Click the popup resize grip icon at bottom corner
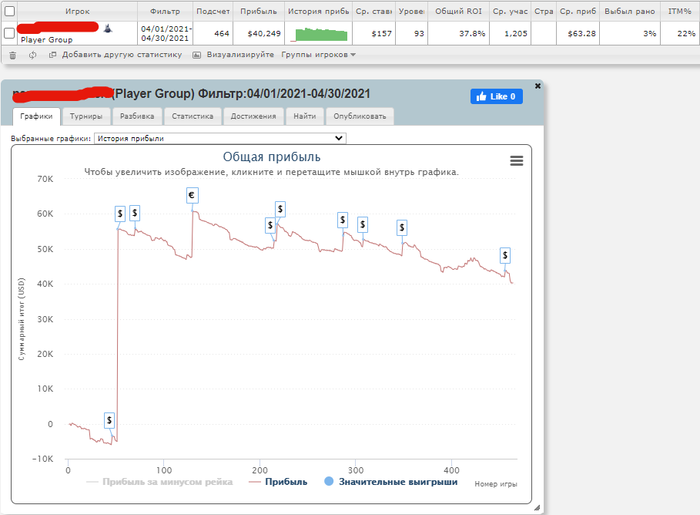Viewport: 700px width, 515px height. tap(537, 507)
